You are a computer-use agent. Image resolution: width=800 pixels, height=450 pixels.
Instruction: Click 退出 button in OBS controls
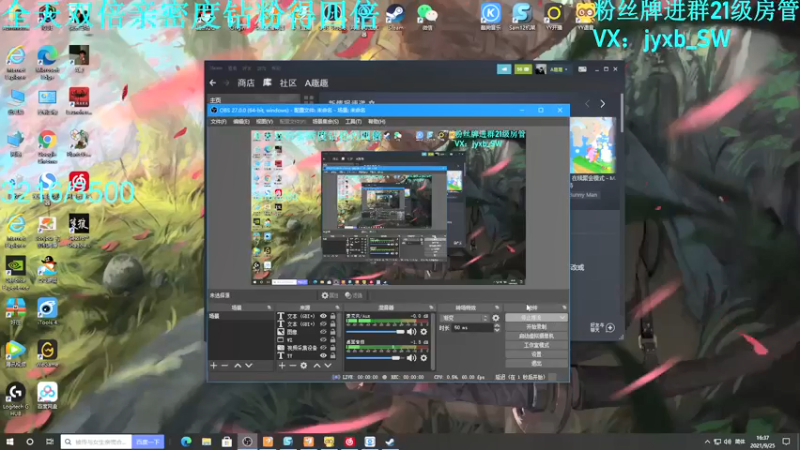click(x=536, y=363)
